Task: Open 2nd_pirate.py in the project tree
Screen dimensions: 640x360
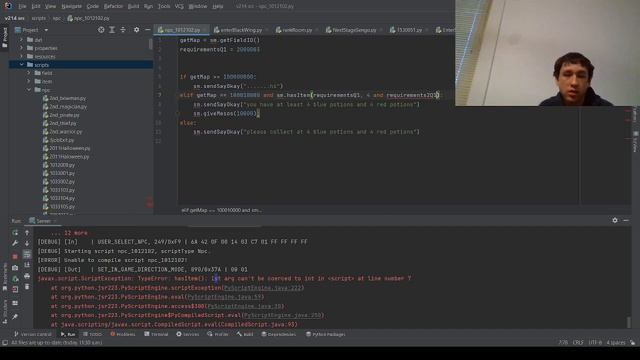Action: click(x=62, y=115)
